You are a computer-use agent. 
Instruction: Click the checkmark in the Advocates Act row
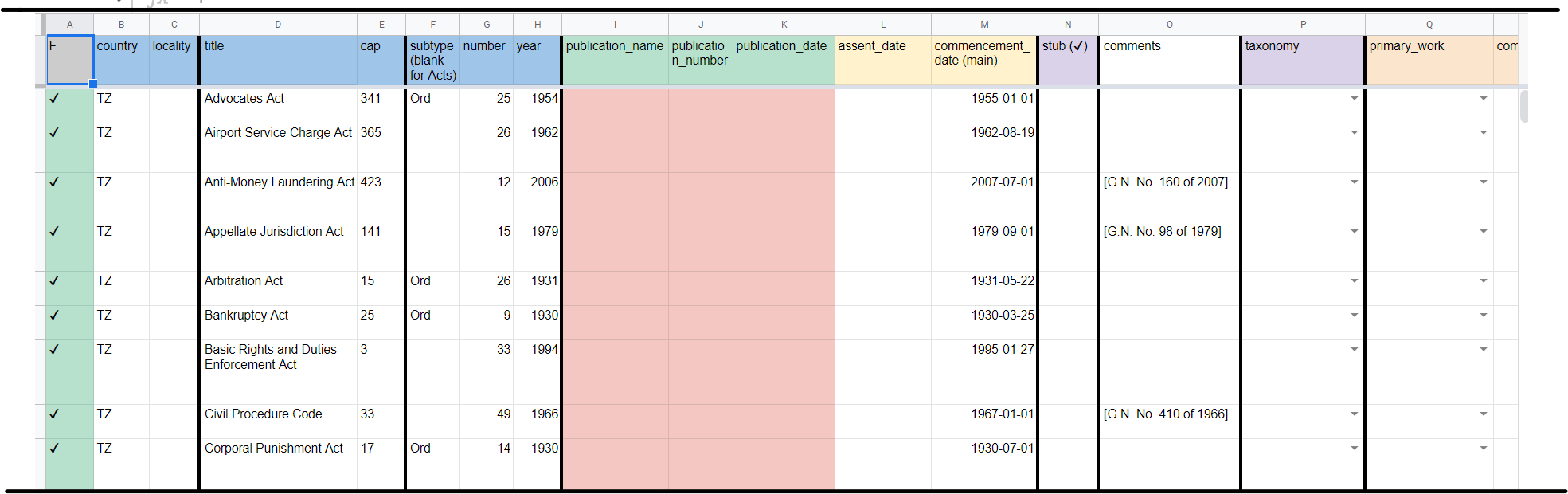(x=54, y=99)
